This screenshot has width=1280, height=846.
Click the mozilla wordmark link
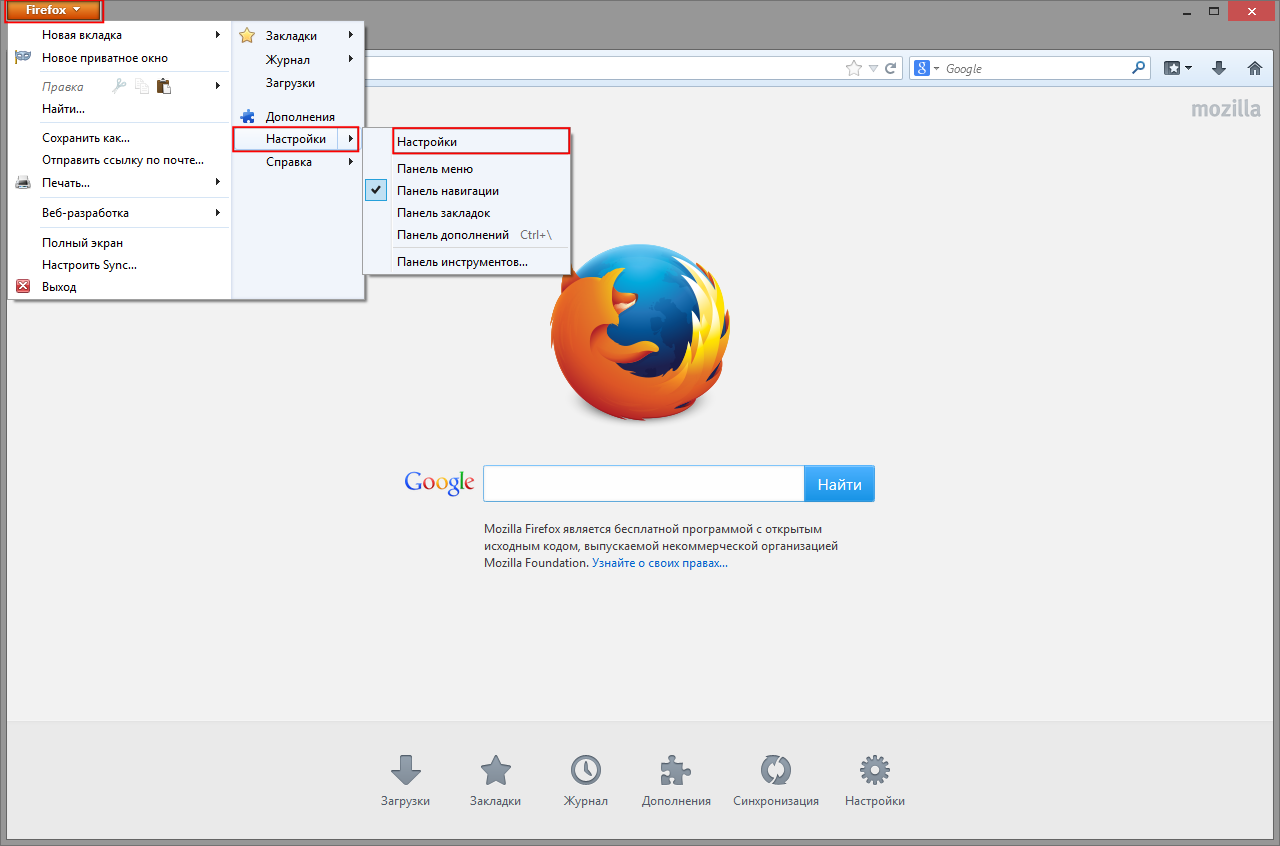[1226, 109]
